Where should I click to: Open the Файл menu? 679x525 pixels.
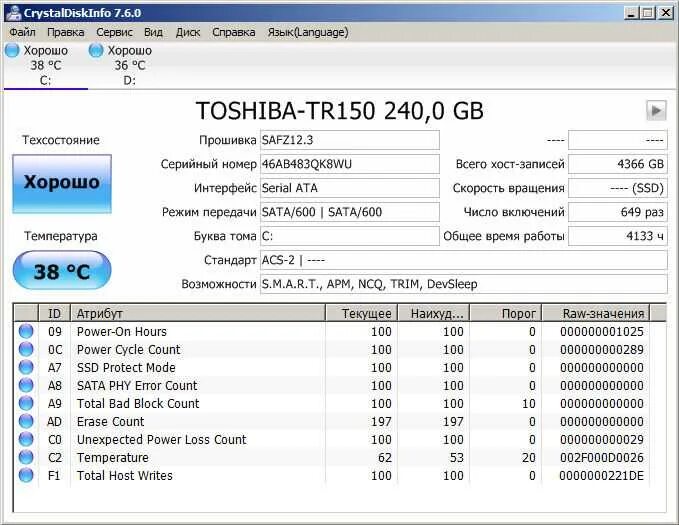point(22,32)
